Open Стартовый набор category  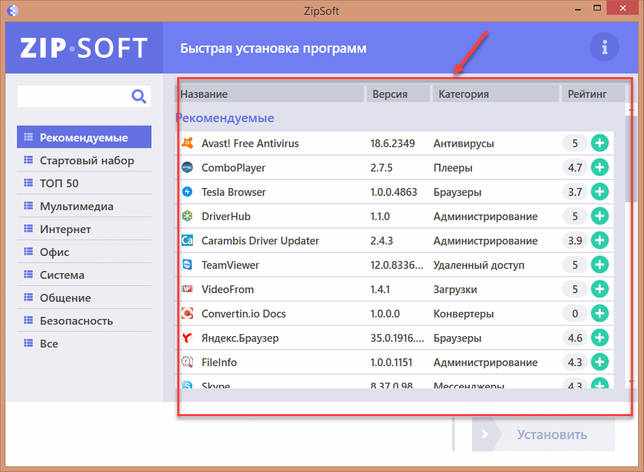pyautogui.click(x=84, y=160)
